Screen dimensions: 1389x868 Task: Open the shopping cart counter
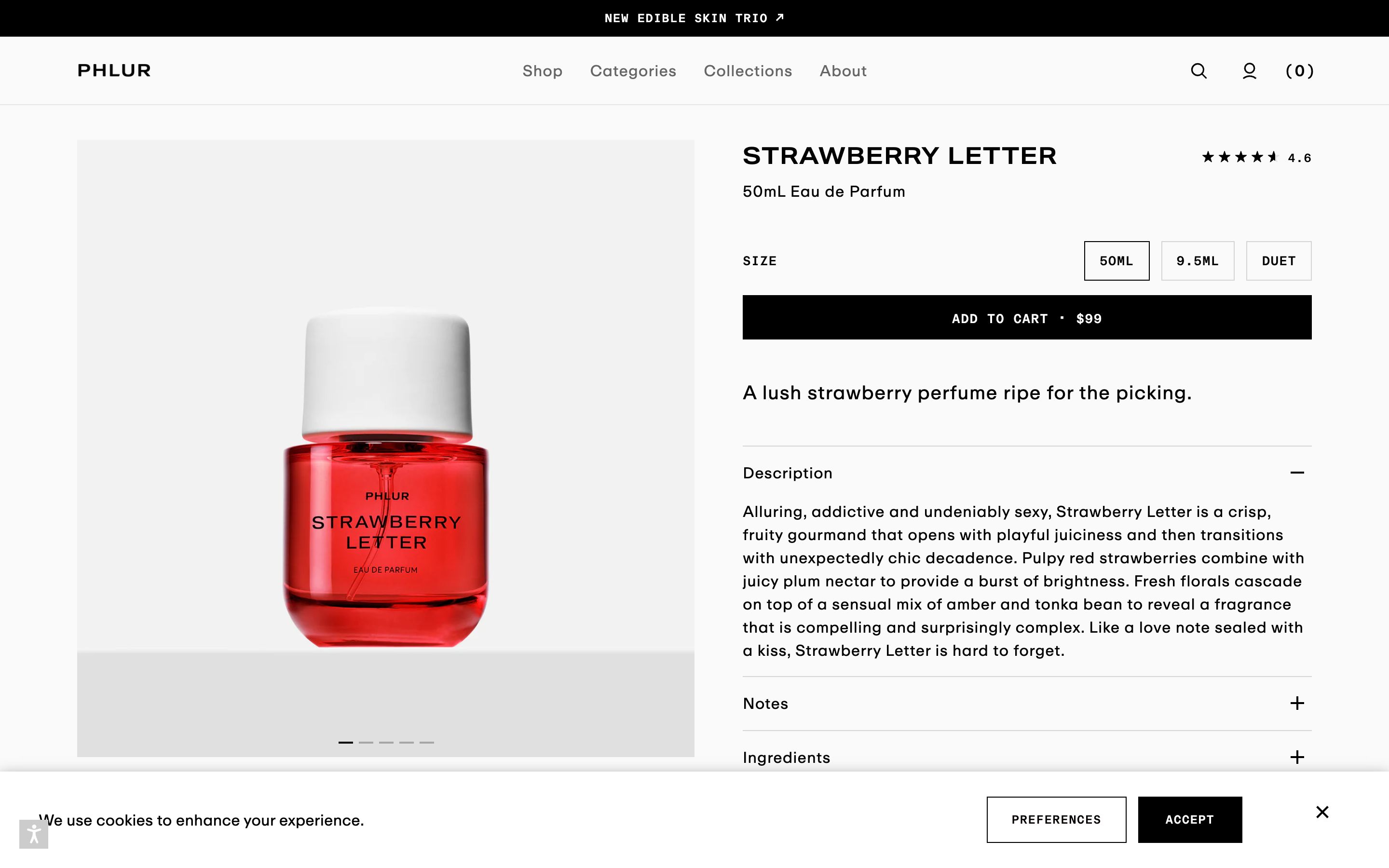coord(1299,70)
